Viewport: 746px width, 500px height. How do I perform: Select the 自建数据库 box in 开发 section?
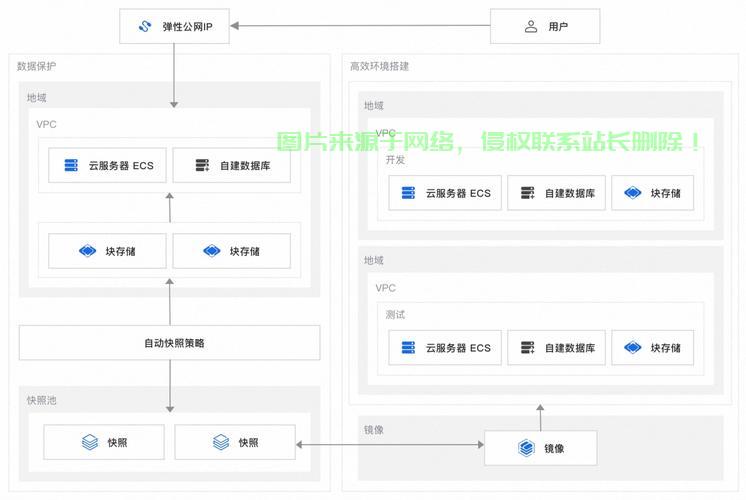[x=556, y=193]
